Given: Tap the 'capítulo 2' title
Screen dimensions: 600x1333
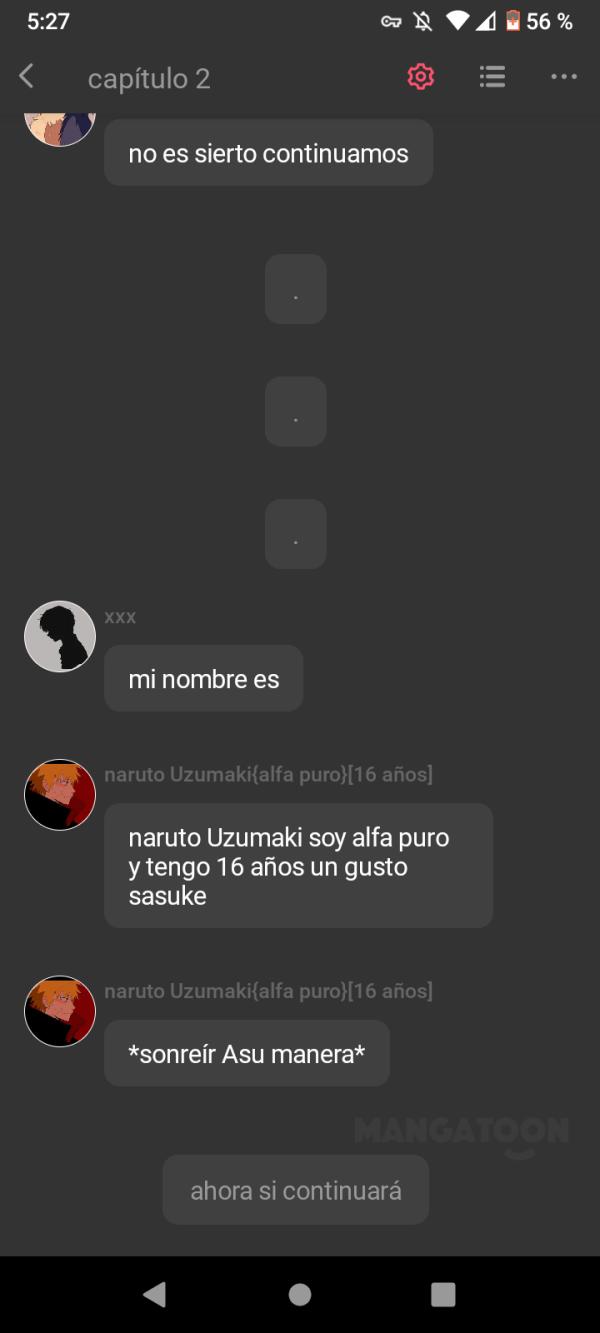Looking at the screenshot, I should [x=149, y=78].
